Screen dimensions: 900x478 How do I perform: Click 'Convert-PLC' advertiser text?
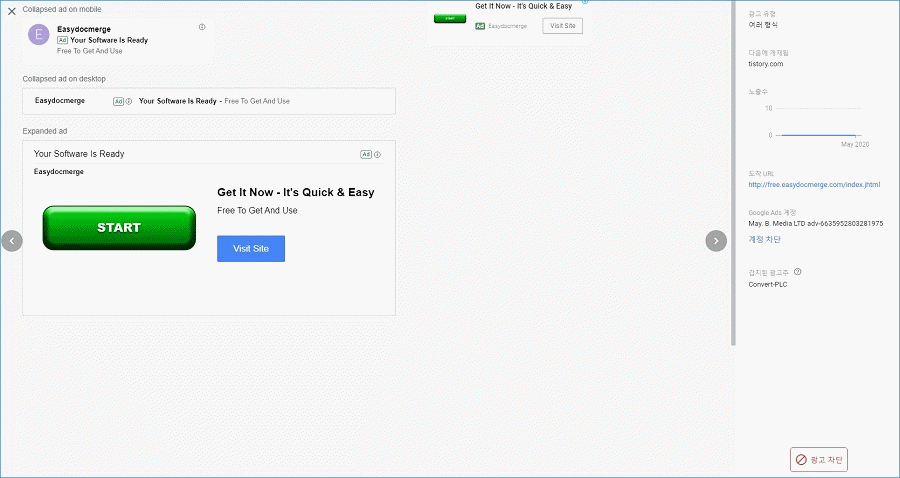[x=768, y=284]
